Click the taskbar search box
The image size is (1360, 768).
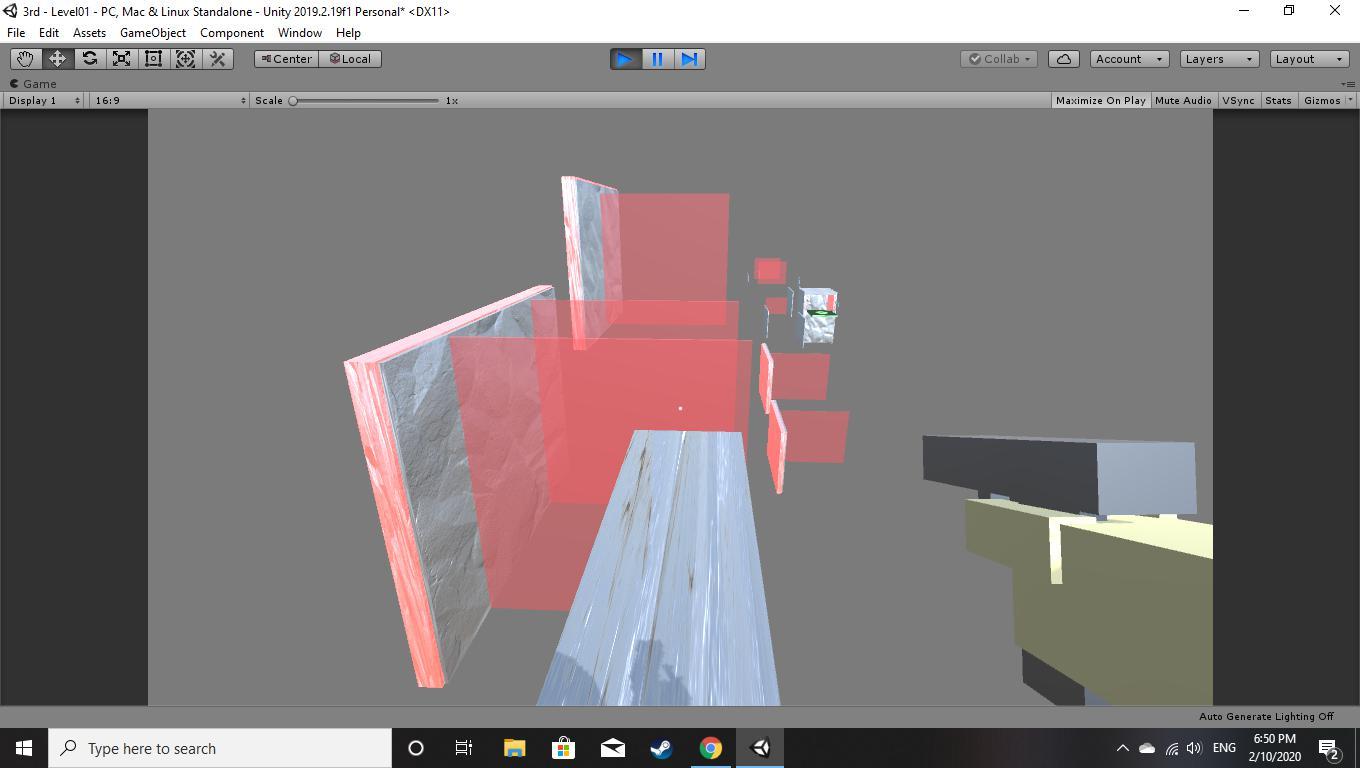tap(220, 748)
